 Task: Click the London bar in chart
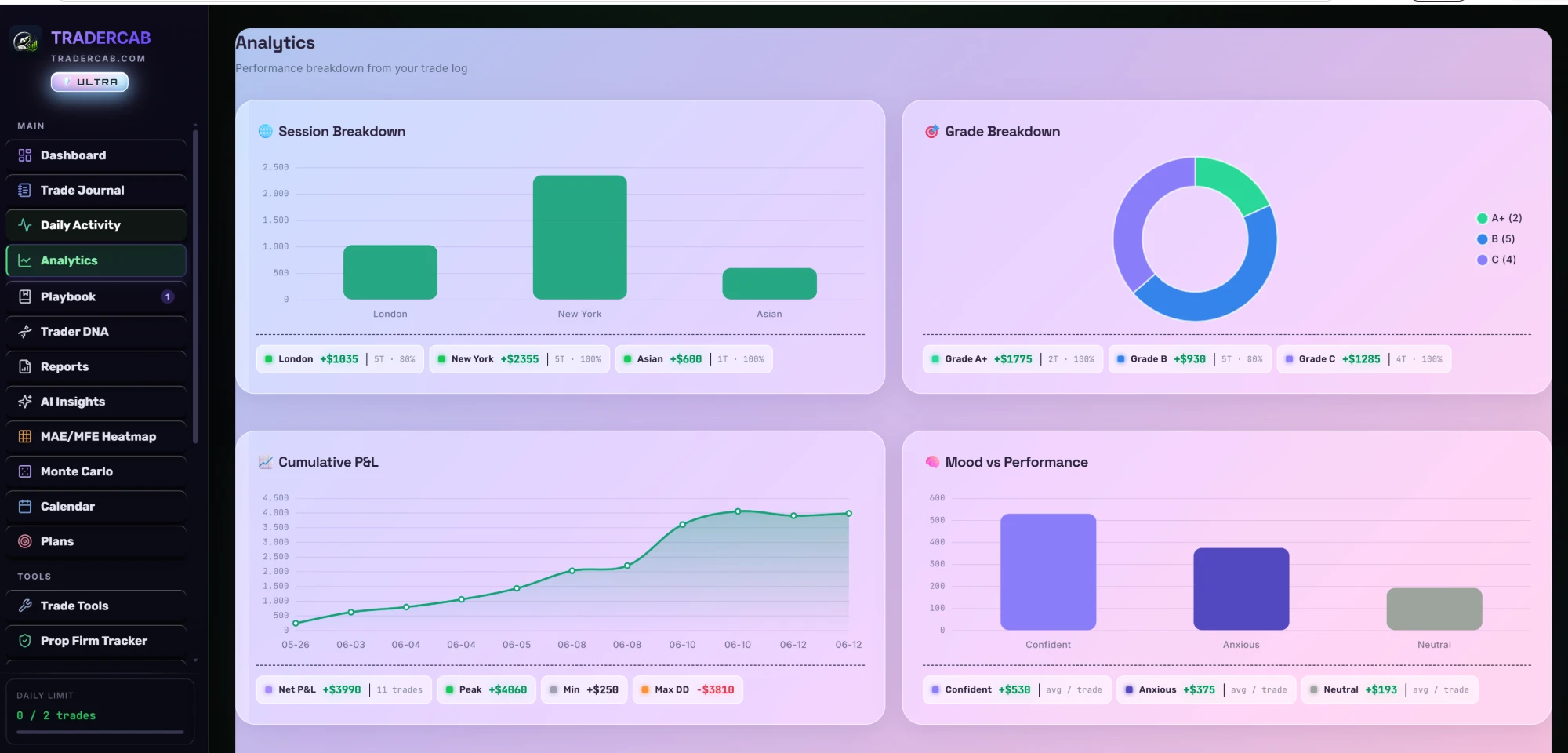click(x=390, y=272)
